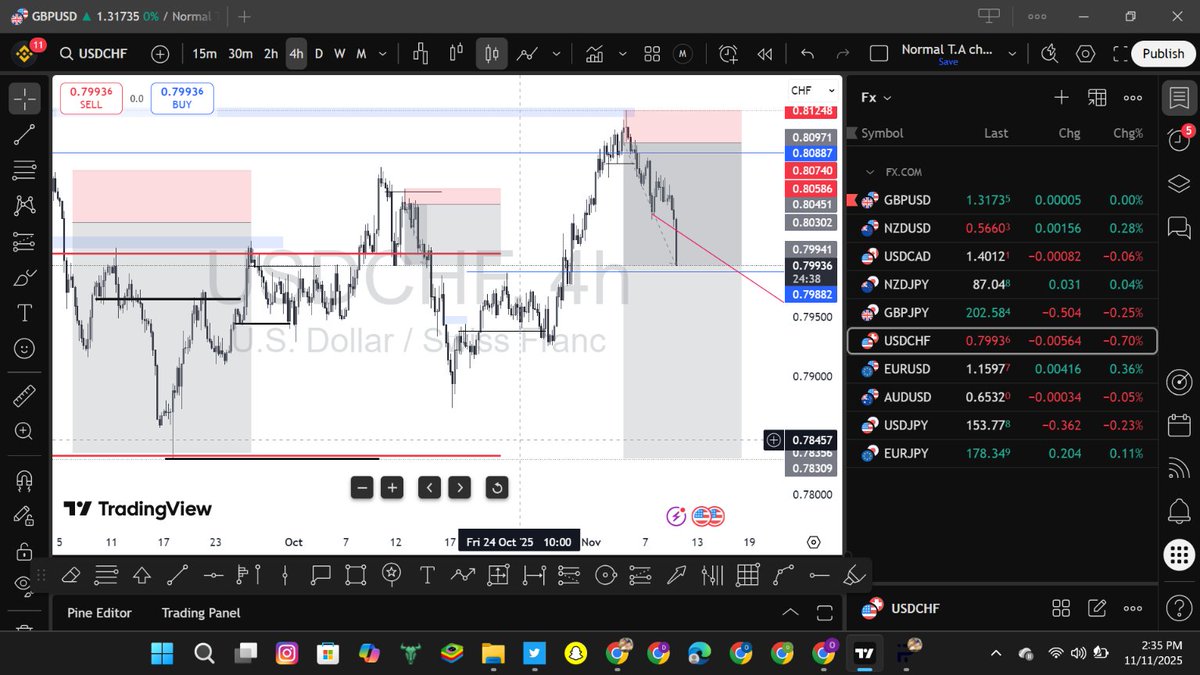This screenshot has width=1200, height=675.
Task: Open the USDCHF symbol search
Action: (94, 54)
